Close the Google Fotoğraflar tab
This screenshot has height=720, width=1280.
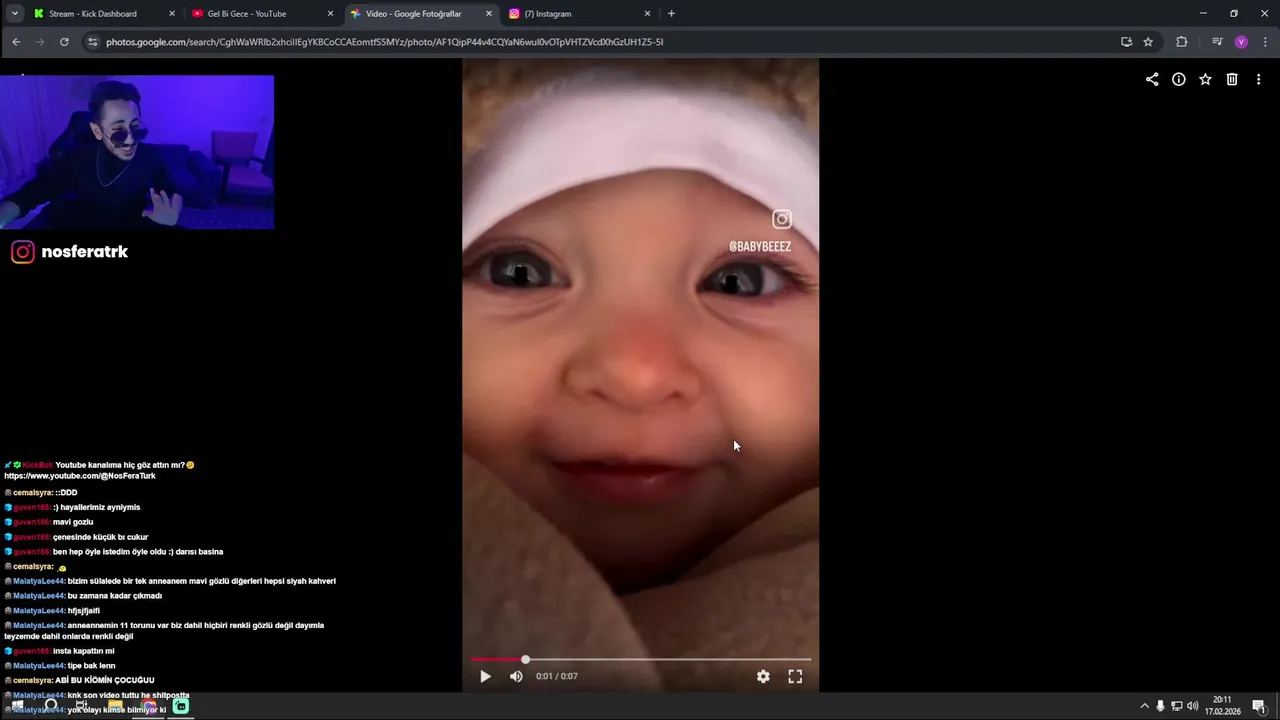point(489,14)
